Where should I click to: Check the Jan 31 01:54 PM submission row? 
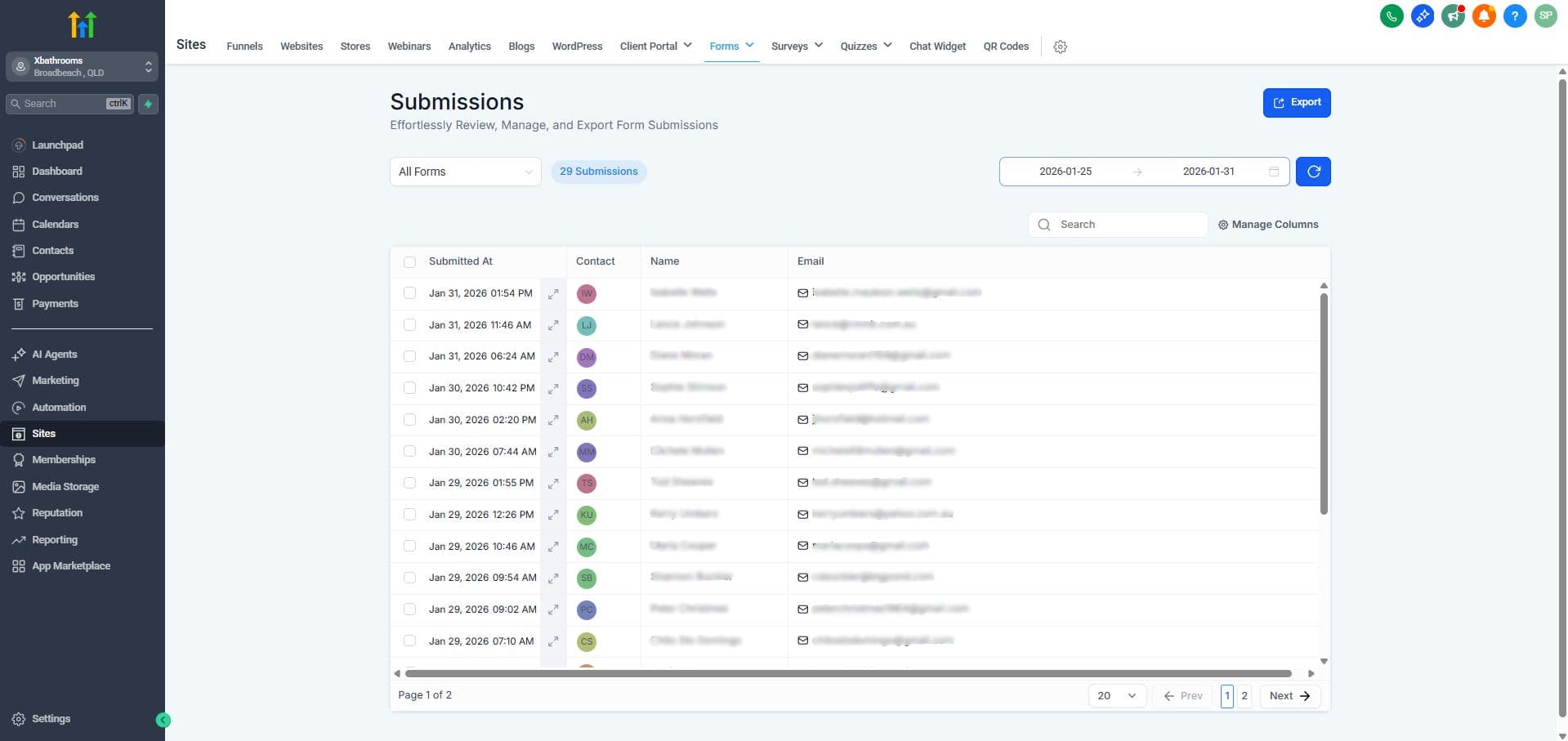coord(409,292)
